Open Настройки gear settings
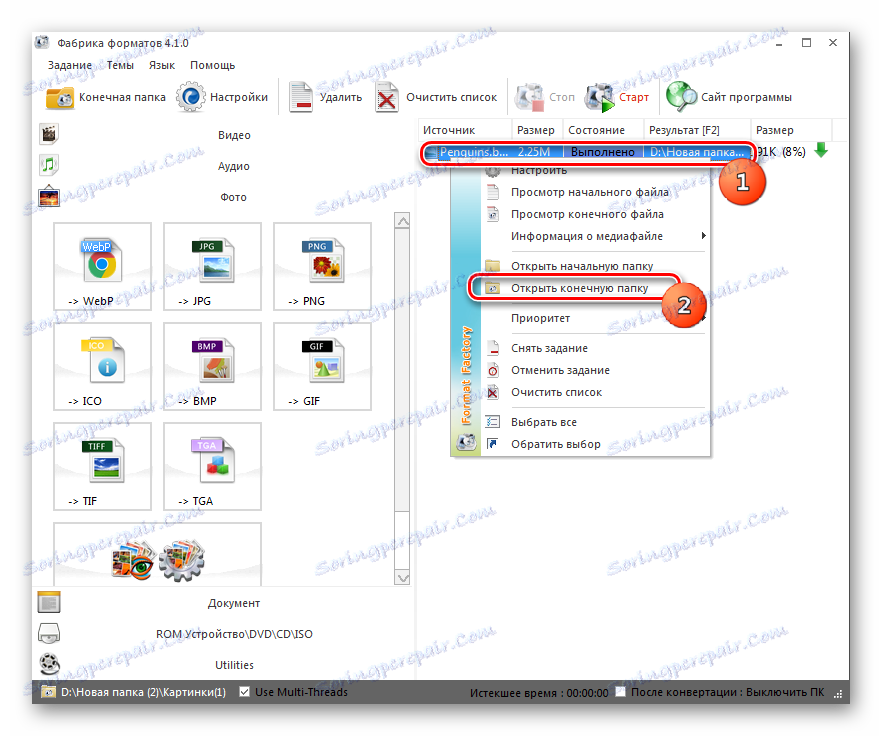The image size is (882, 736). [191, 97]
